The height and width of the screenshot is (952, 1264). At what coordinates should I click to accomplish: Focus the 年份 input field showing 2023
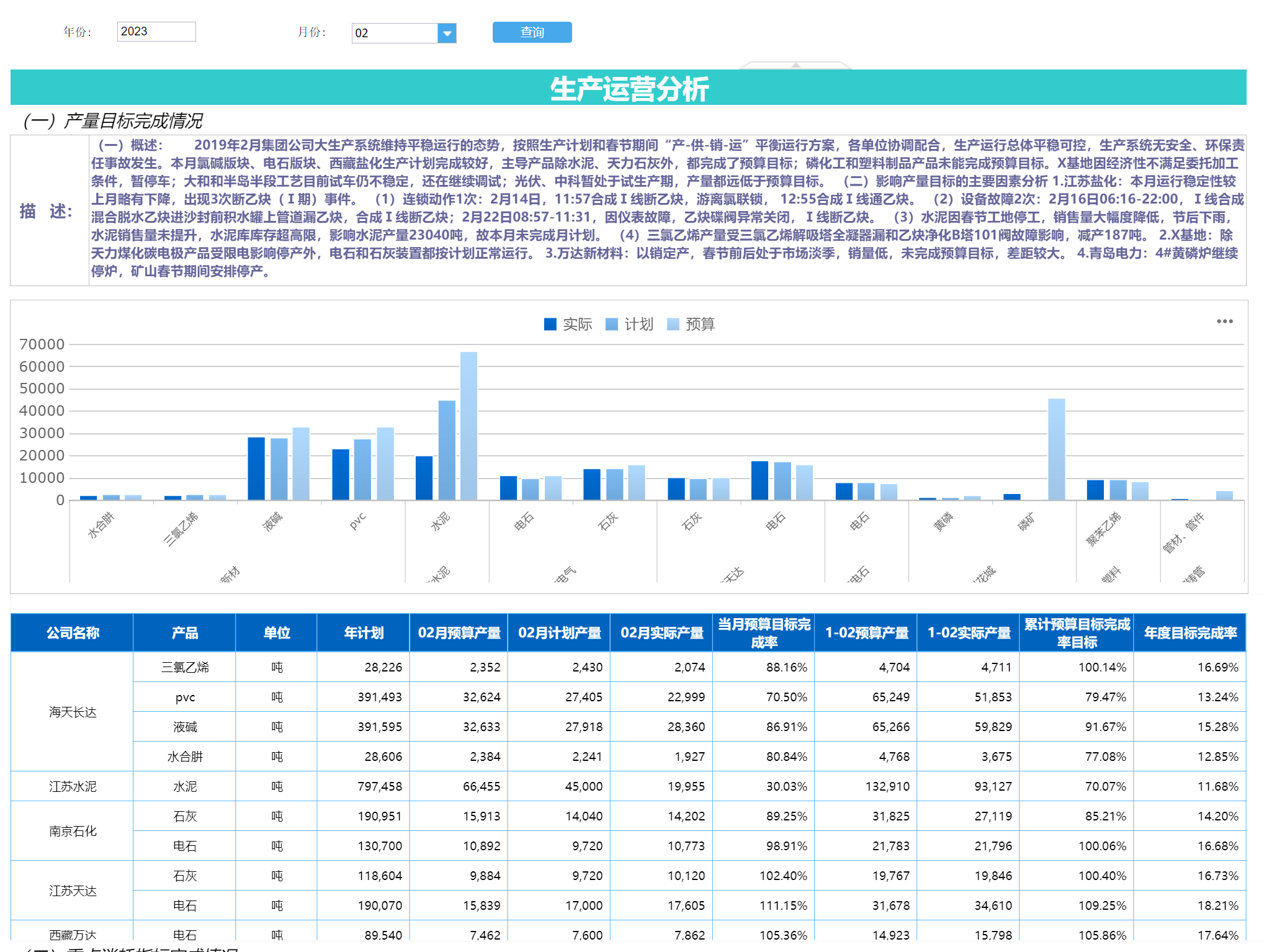pos(156,32)
